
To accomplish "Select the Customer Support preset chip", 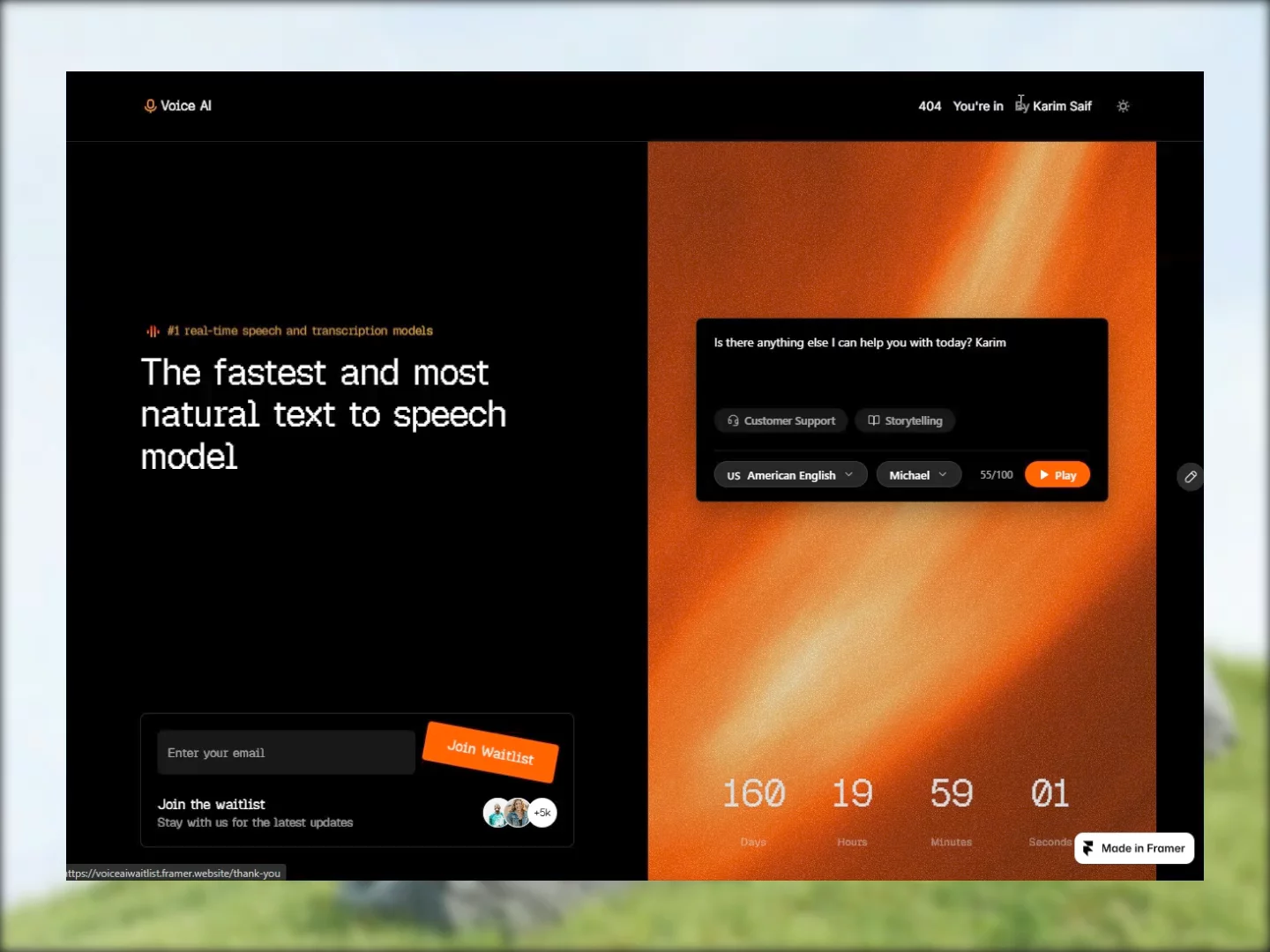I will pos(781,420).
